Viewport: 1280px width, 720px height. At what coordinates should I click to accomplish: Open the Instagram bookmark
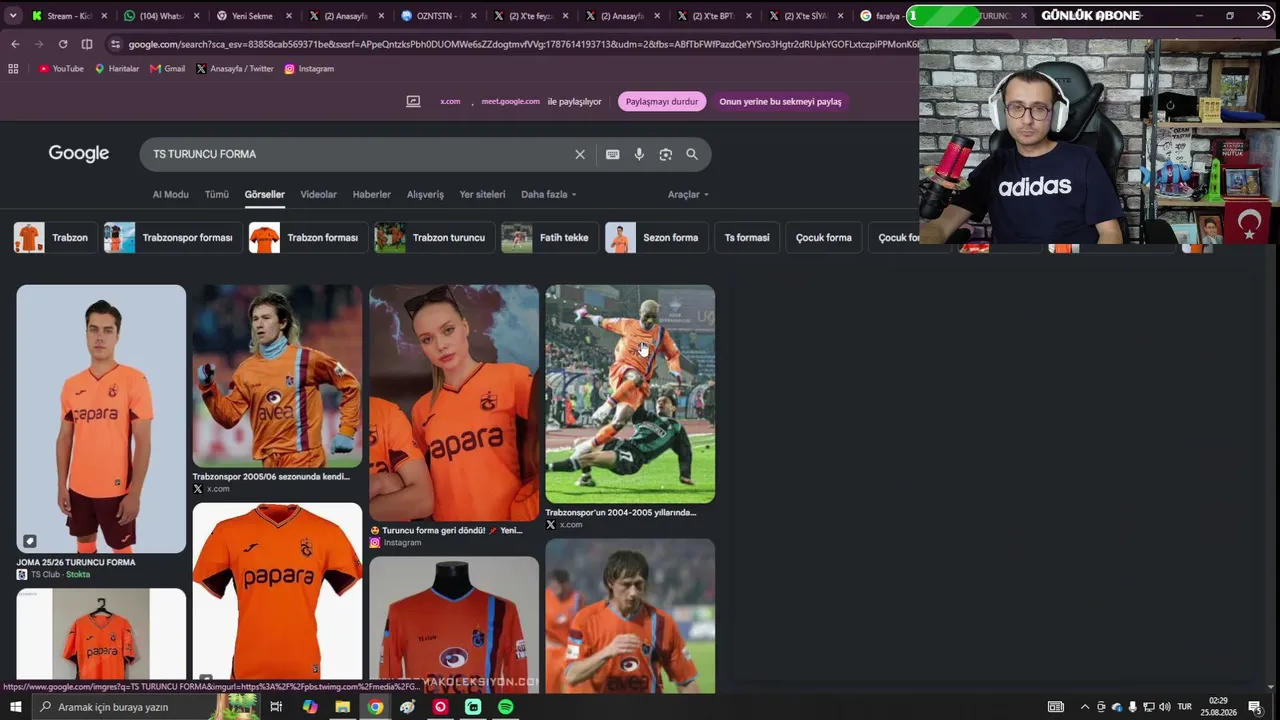tap(309, 69)
